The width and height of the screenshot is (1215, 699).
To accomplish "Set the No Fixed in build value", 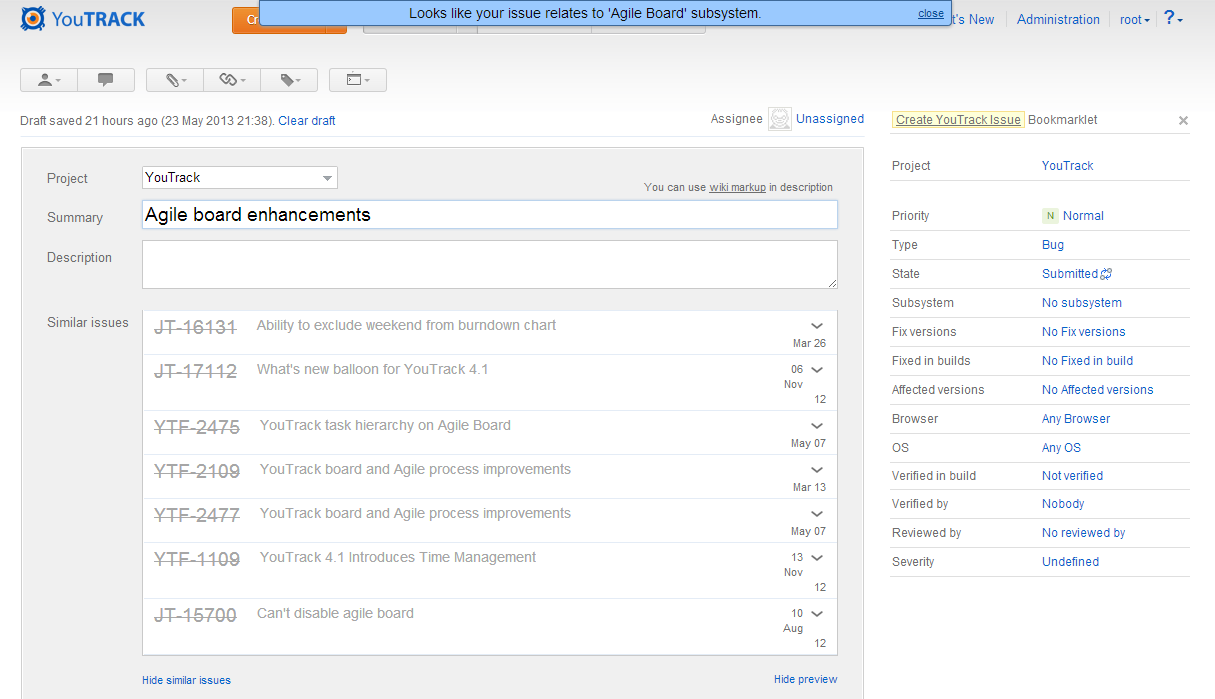I will click(1088, 361).
